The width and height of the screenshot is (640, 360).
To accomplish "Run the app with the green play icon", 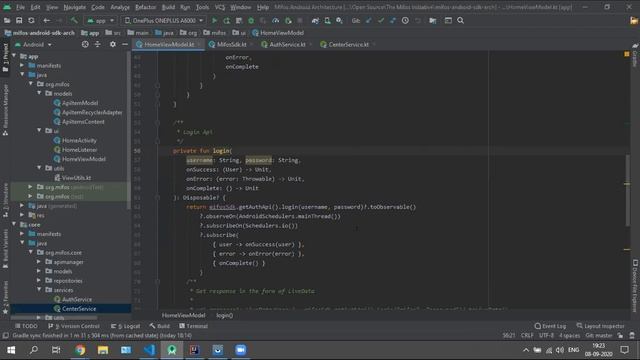I will click(x=214, y=20).
